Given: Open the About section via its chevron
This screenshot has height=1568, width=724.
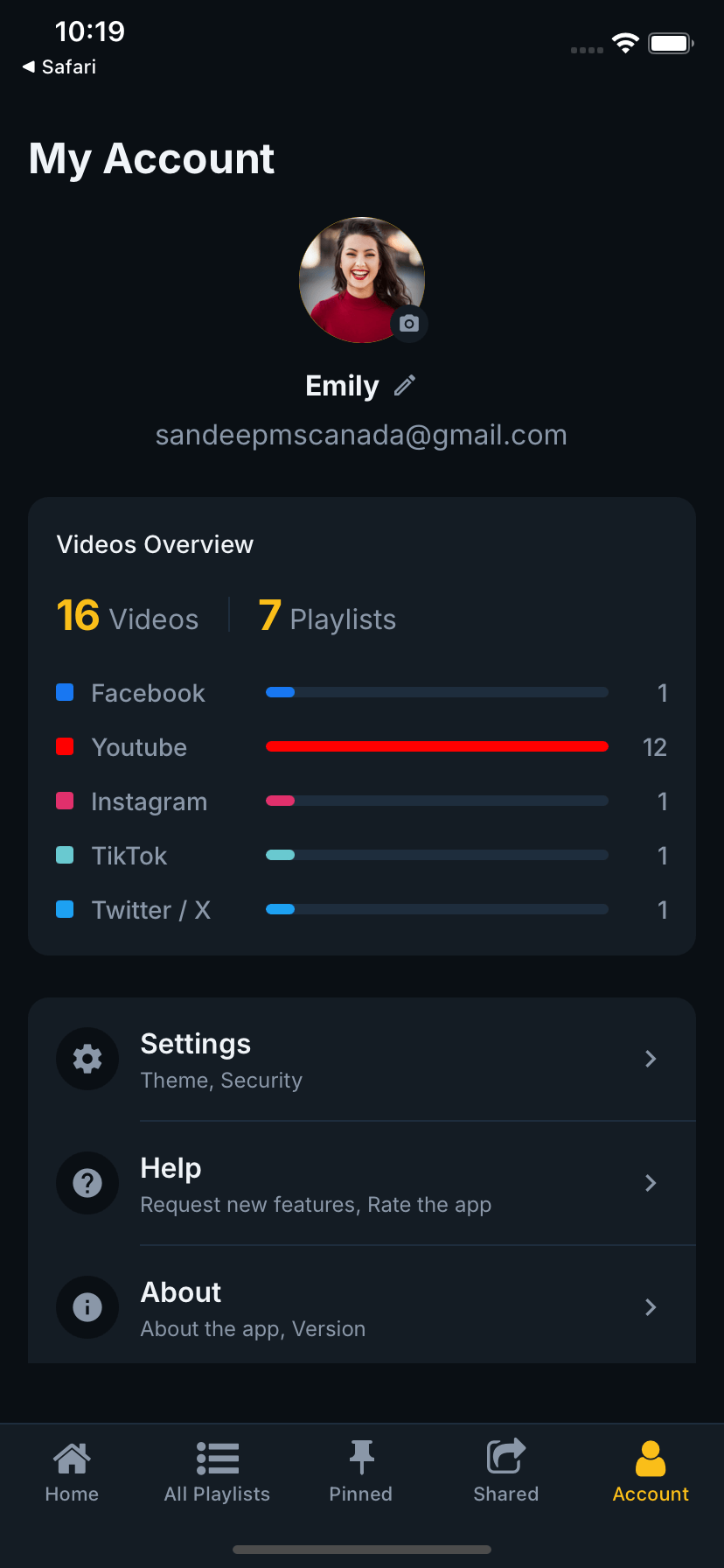Looking at the screenshot, I should pos(651,1307).
